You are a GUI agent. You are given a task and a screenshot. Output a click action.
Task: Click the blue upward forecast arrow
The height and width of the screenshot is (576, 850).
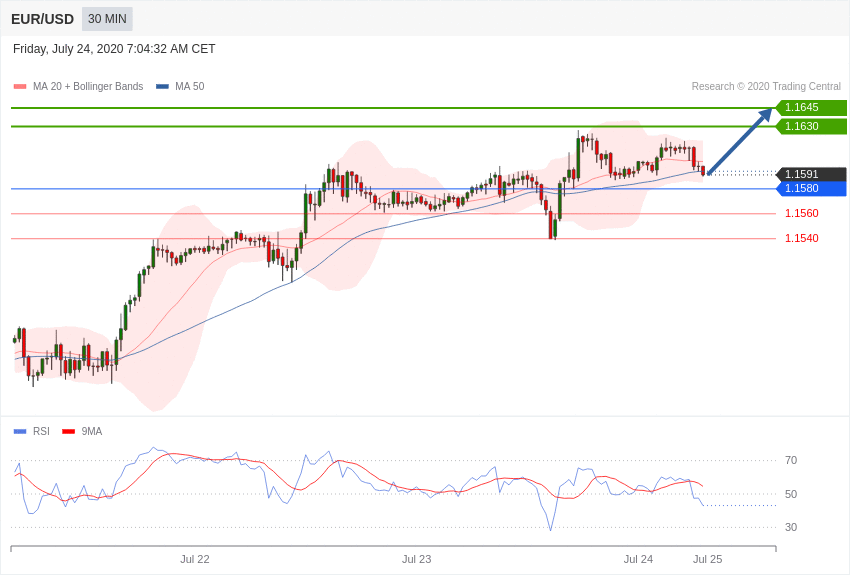[x=740, y=141]
